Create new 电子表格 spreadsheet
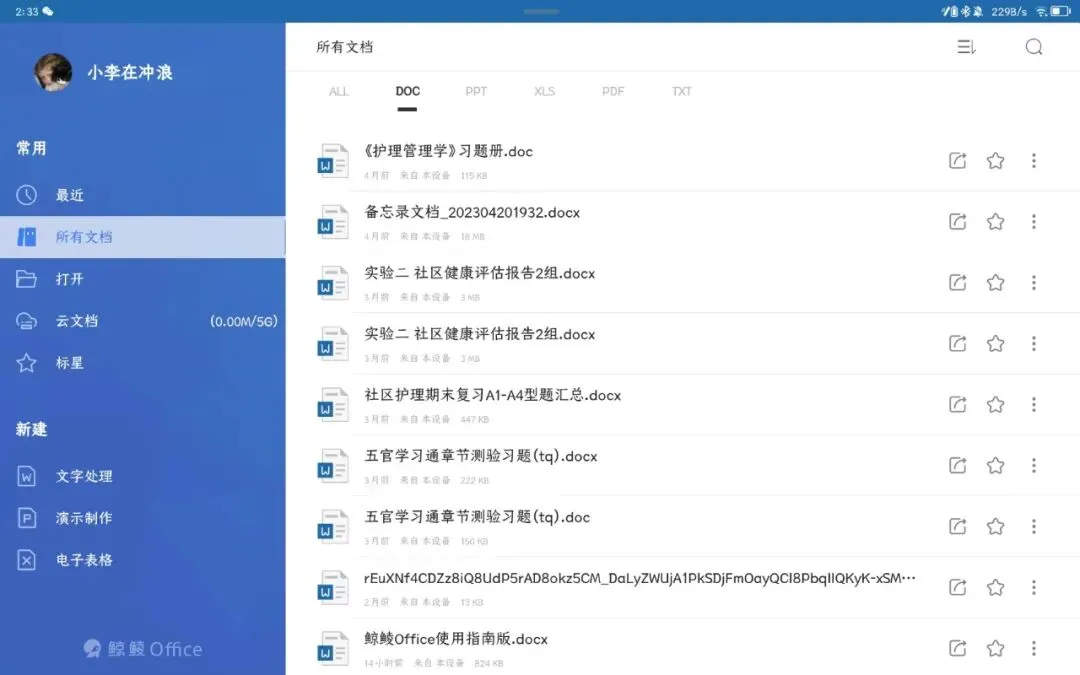The width and height of the screenshot is (1080, 675). 143,560
